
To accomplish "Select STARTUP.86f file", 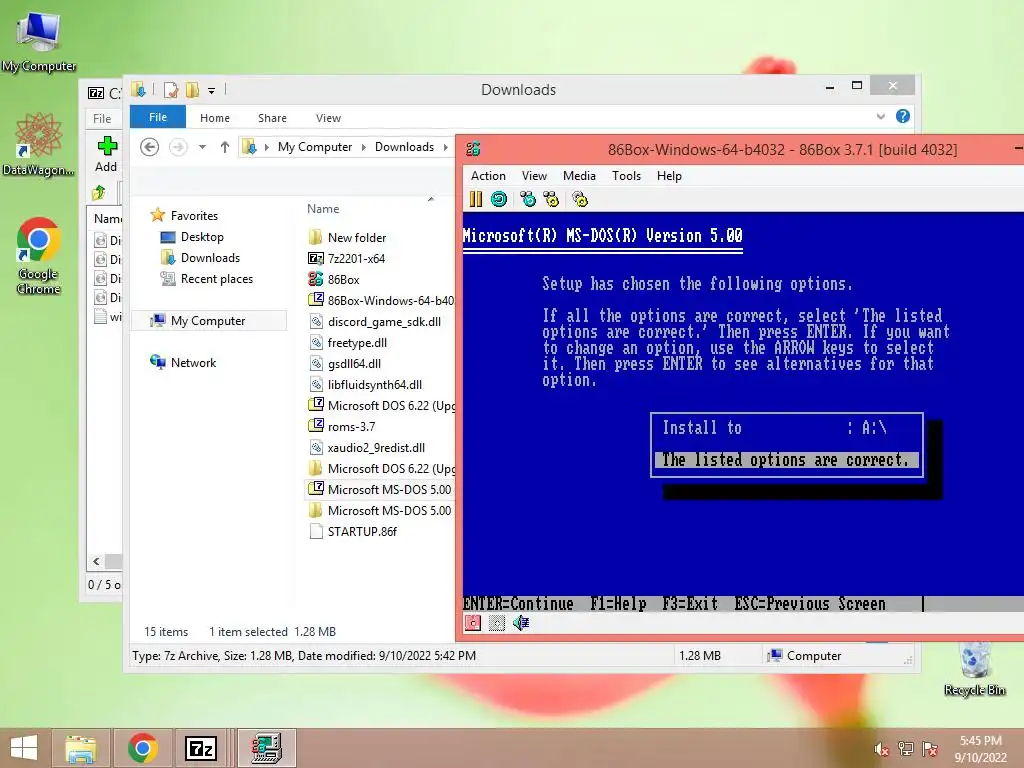I will [x=362, y=532].
